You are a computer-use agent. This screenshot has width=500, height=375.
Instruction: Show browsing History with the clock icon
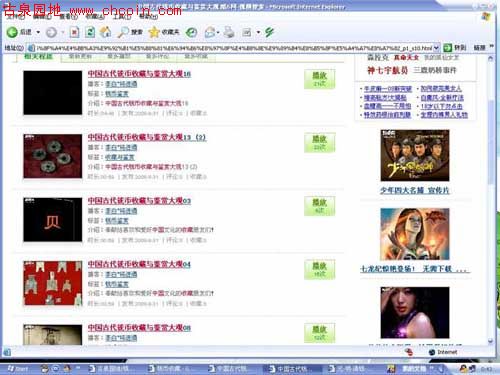click(x=191, y=32)
